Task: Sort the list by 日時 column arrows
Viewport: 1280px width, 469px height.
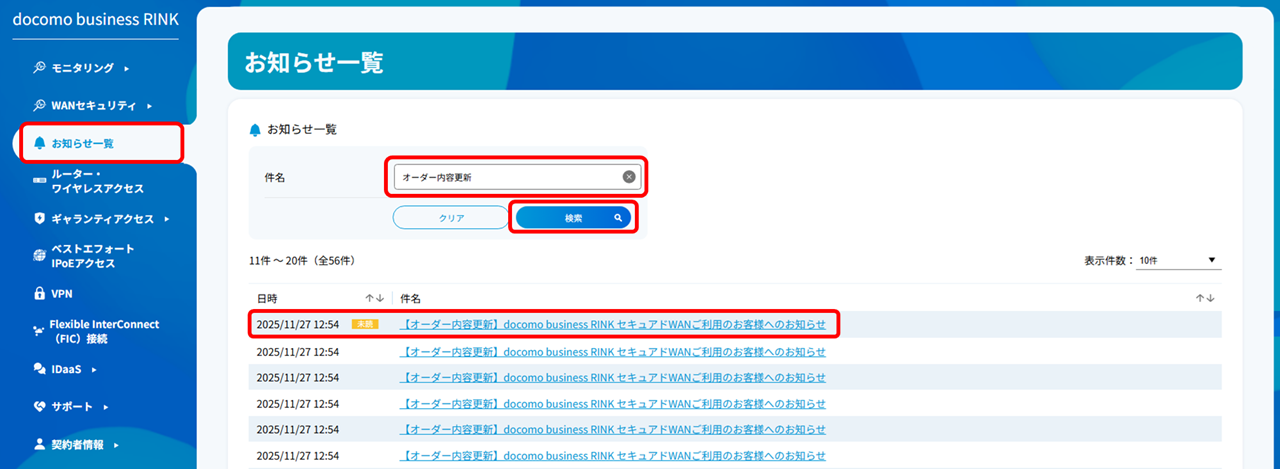Action: (374, 299)
